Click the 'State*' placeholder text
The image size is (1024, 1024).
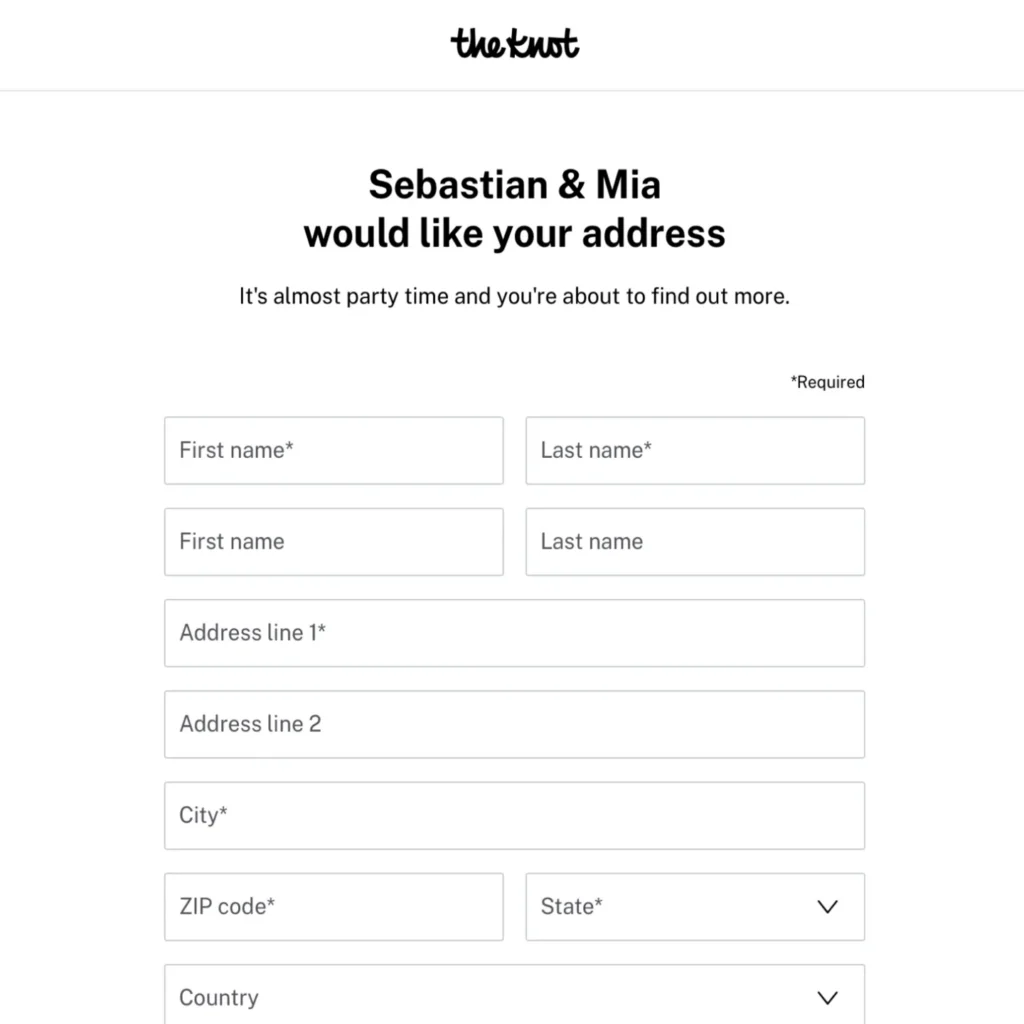(x=571, y=906)
